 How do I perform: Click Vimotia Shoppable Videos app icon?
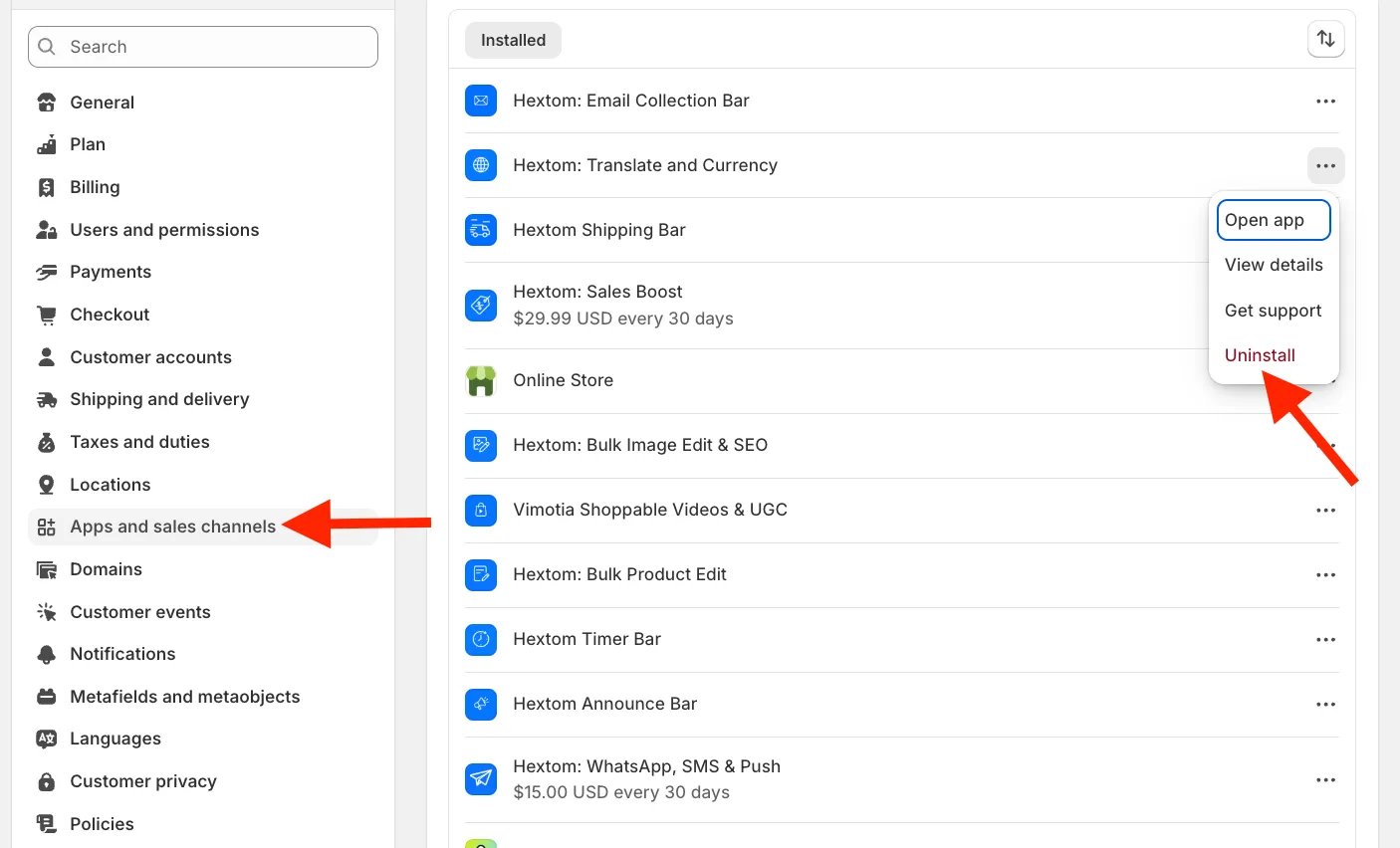(481, 510)
